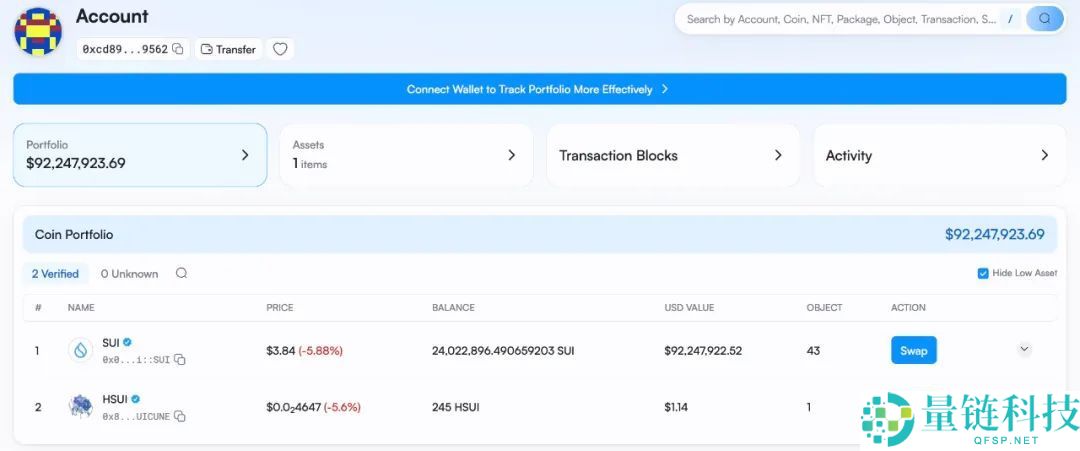Click the SUI verified badge

[127, 342]
